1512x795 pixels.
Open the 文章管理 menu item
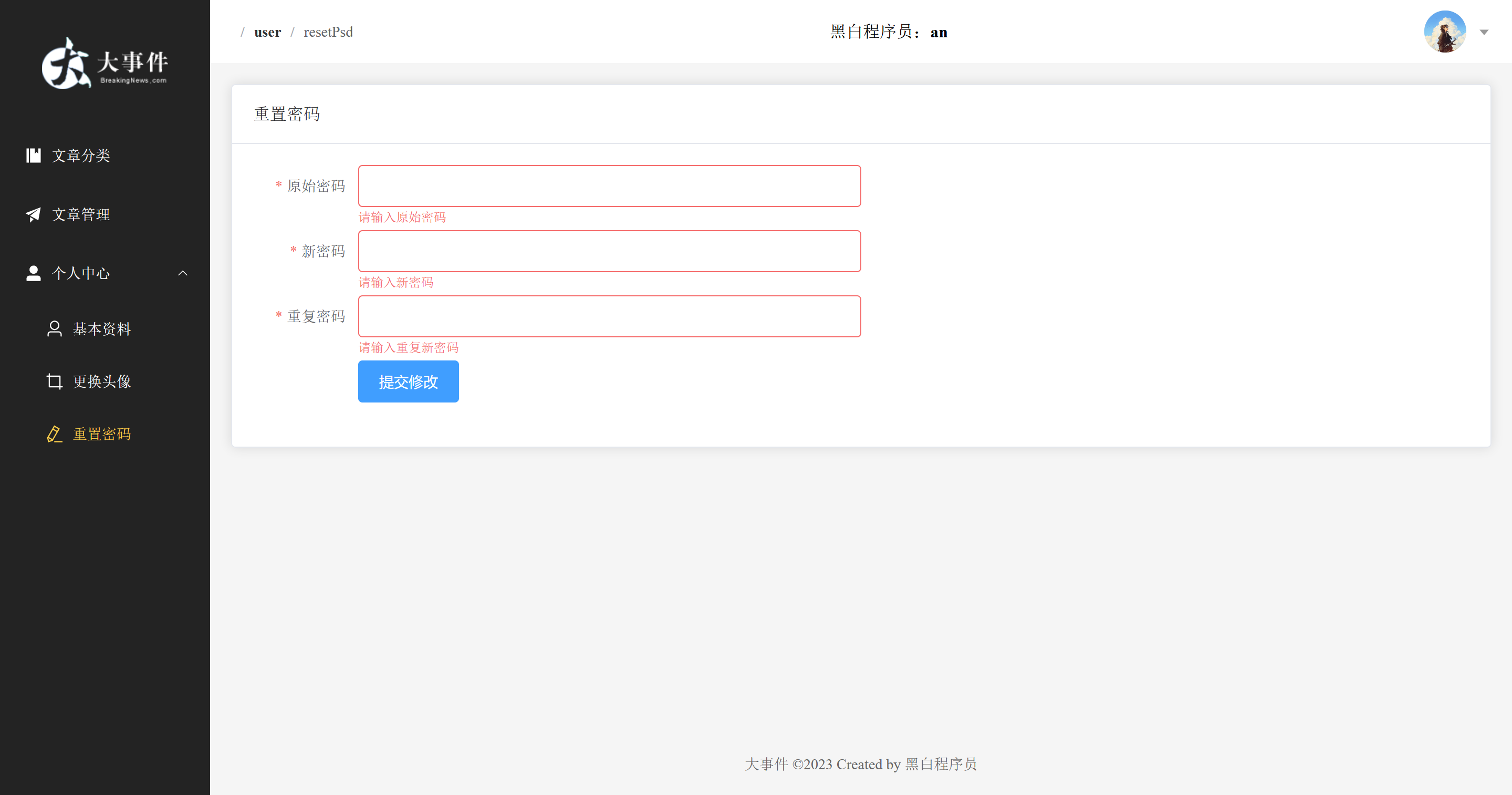[x=81, y=214]
